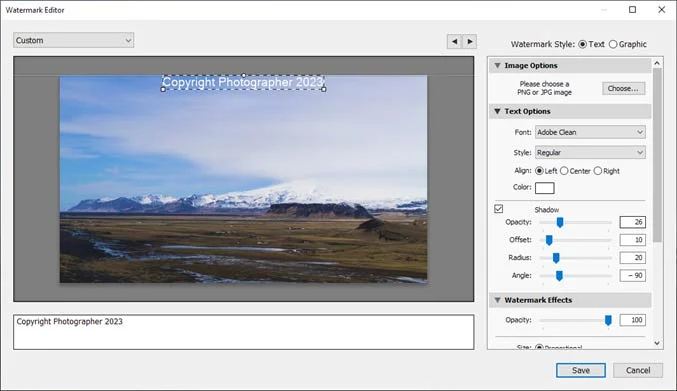Screen dimensions: 677x391
Task: Cancel the Watermark Editor
Action: coord(638,370)
